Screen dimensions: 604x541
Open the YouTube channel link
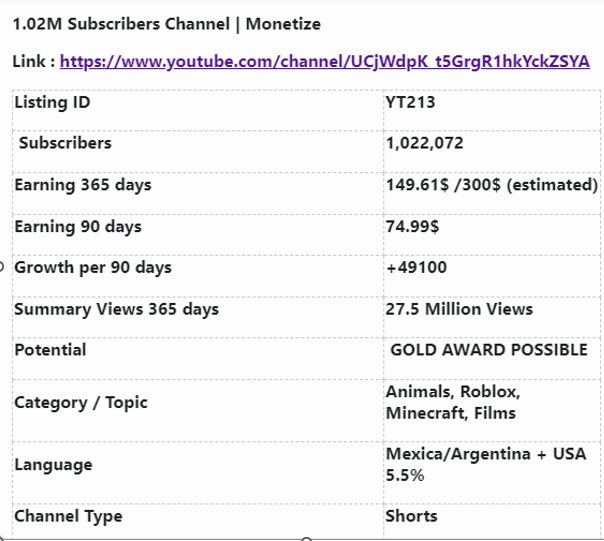click(324, 62)
